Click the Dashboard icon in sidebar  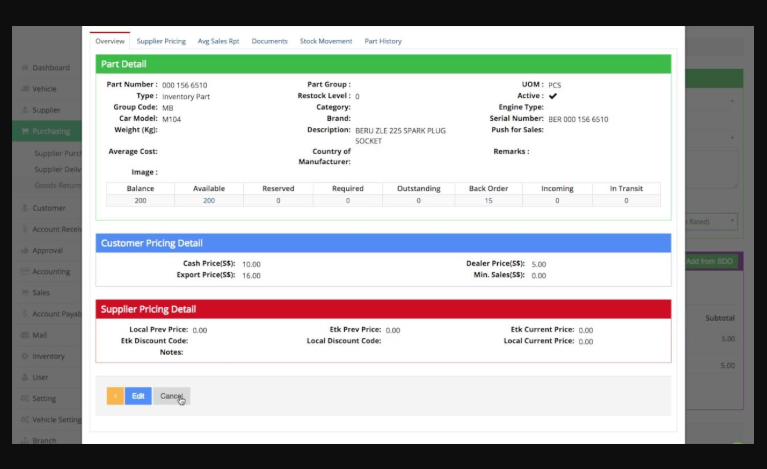point(25,67)
